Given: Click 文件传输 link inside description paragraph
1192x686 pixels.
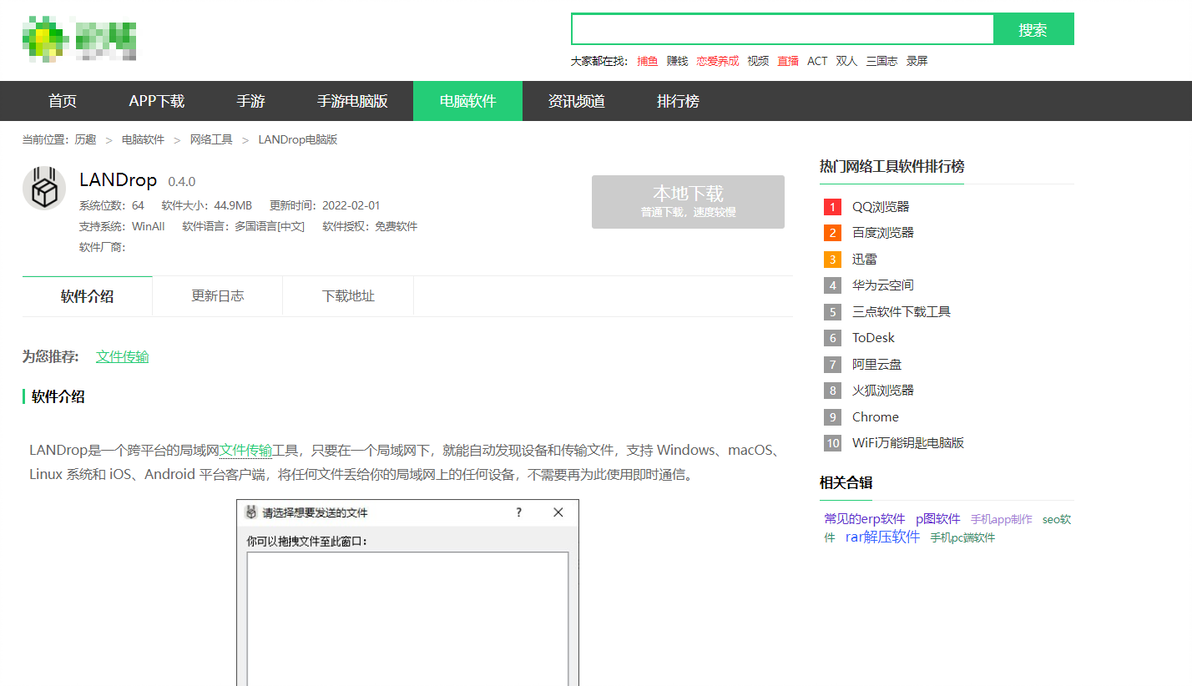Looking at the screenshot, I should (246, 450).
